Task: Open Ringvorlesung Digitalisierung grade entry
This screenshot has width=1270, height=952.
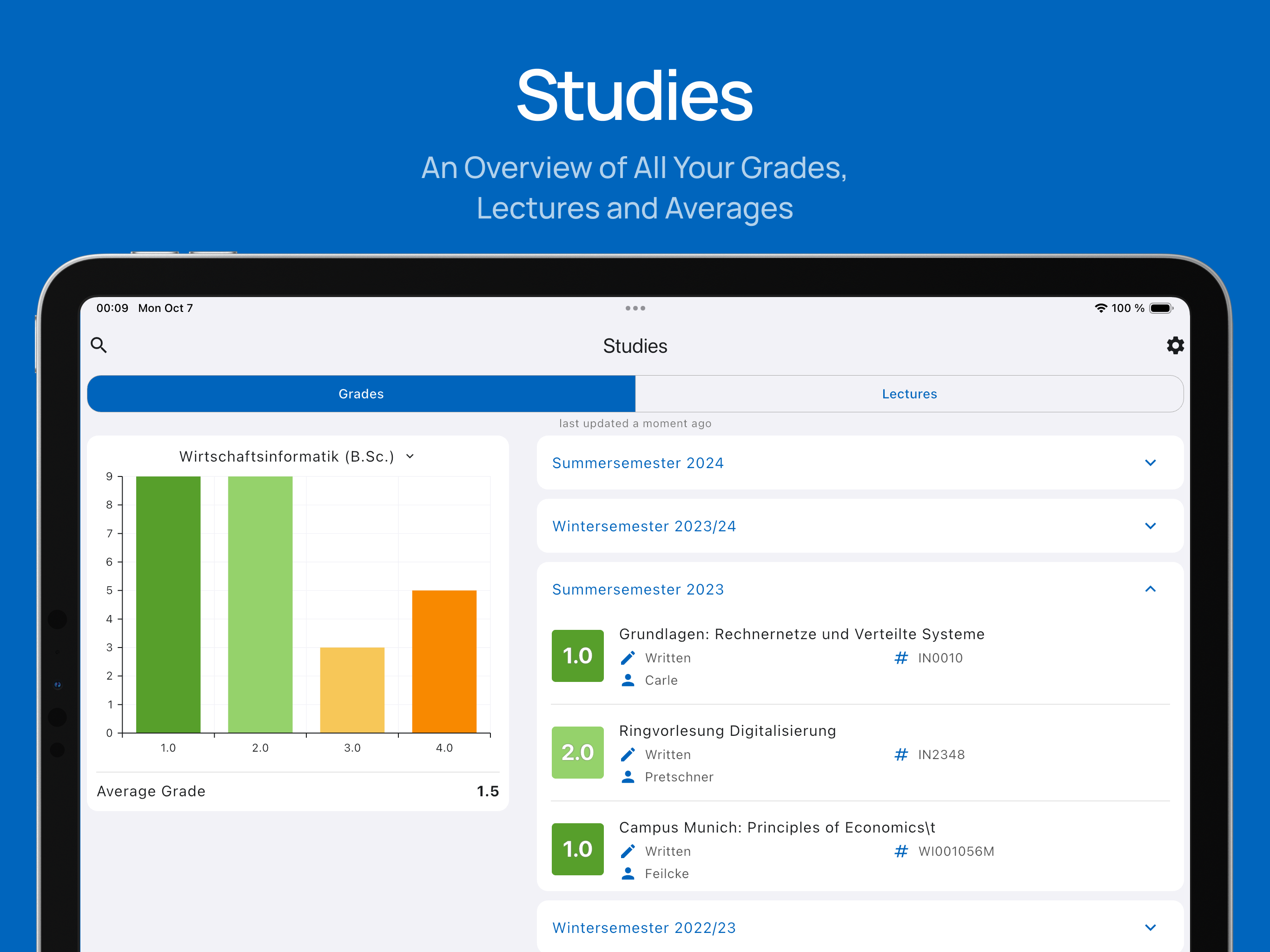Action: [727, 731]
